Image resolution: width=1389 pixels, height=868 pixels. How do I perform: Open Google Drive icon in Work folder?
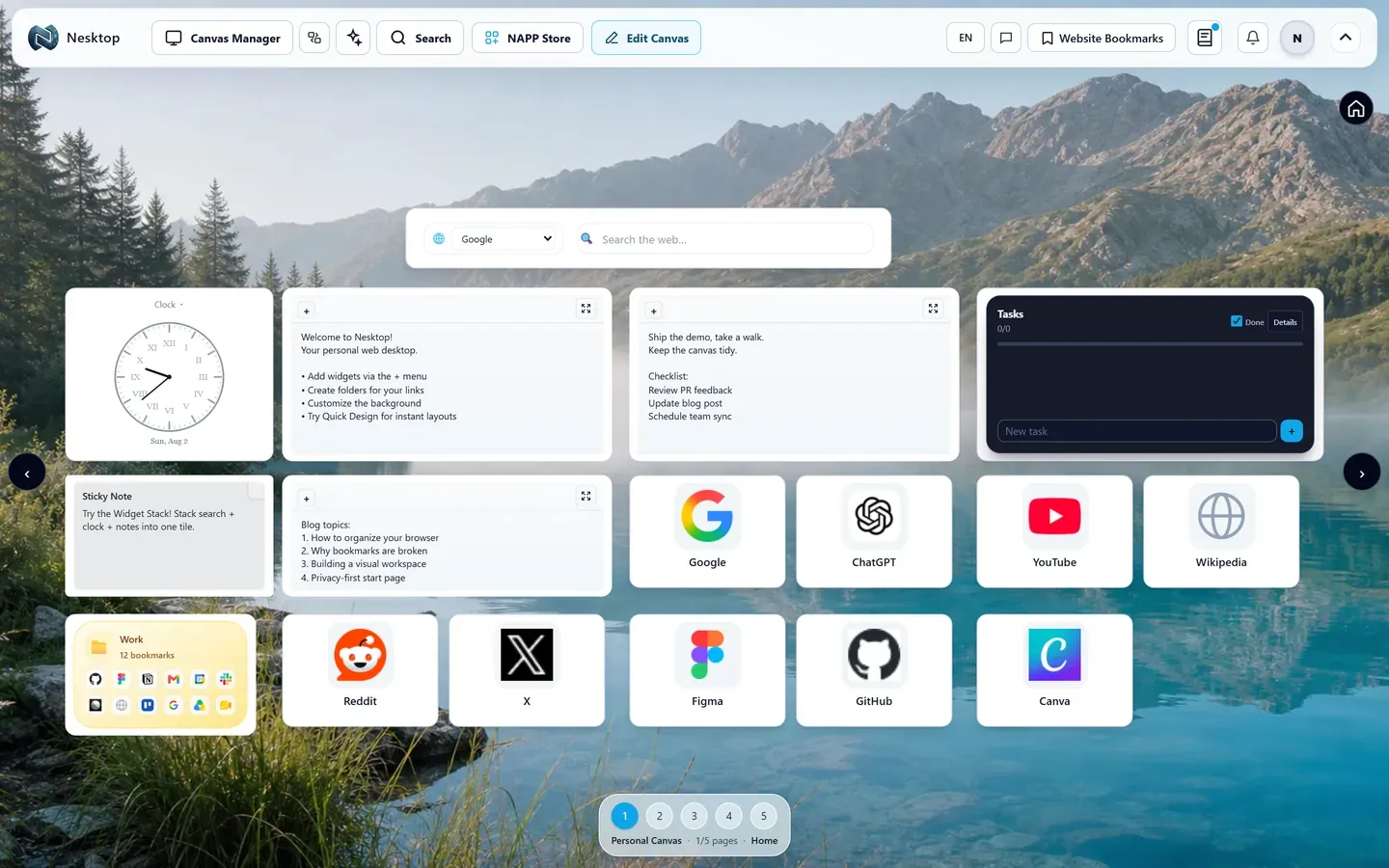[x=200, y=705]
